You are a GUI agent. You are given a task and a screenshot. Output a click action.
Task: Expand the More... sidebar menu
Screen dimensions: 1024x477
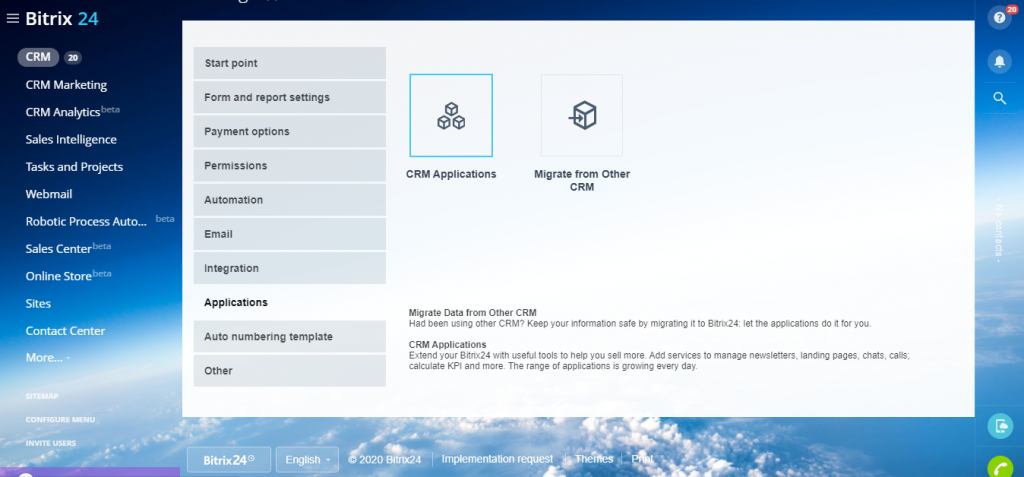(48, 358)
